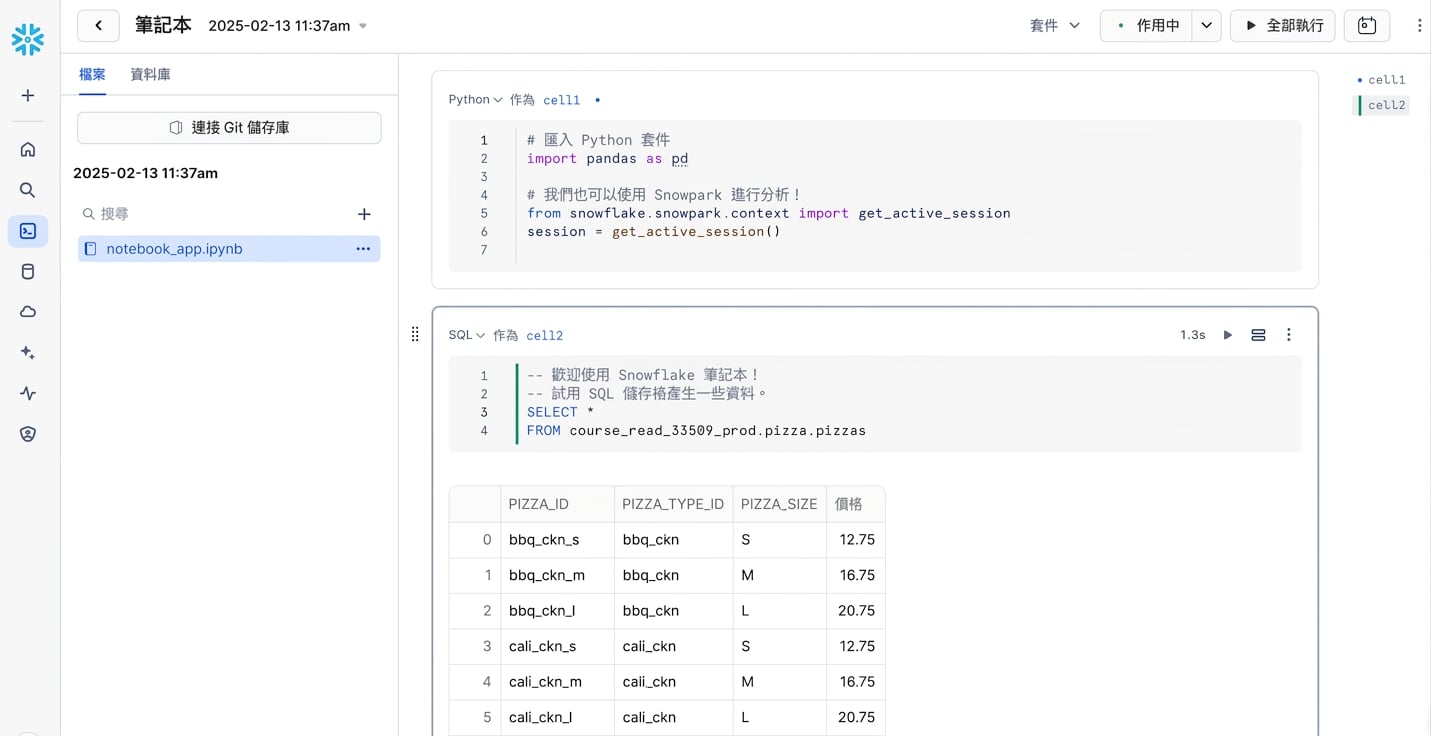Image resolution: width=1431 pixels, height=736 pixels.
Task: Click the folder title 2025-02-13 11:37am in file panel
Action: tap(145, 173)
